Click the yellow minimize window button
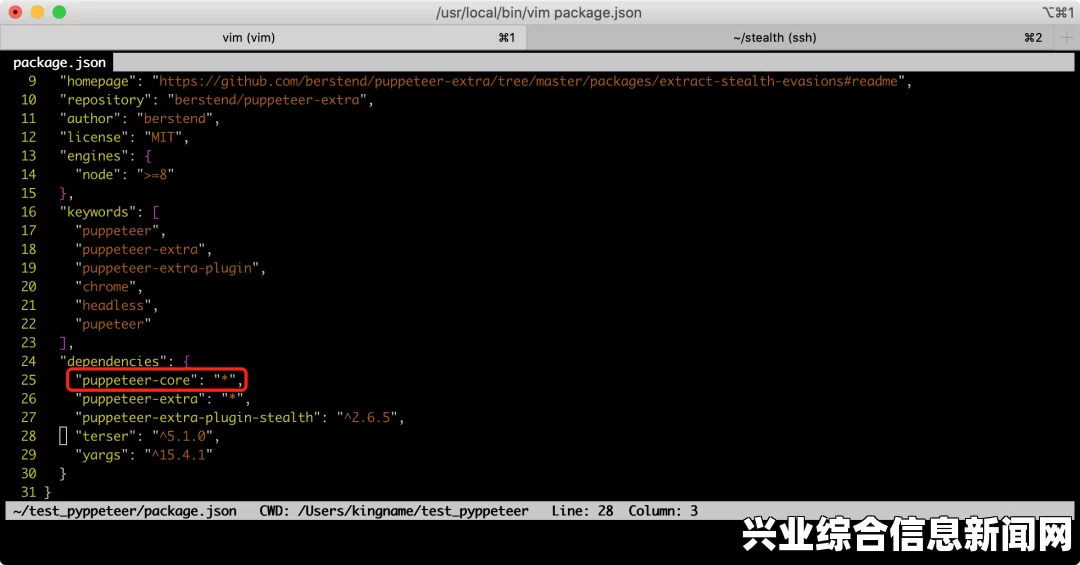Viewport: 1080px width, 565px height. tap(37, 12)
